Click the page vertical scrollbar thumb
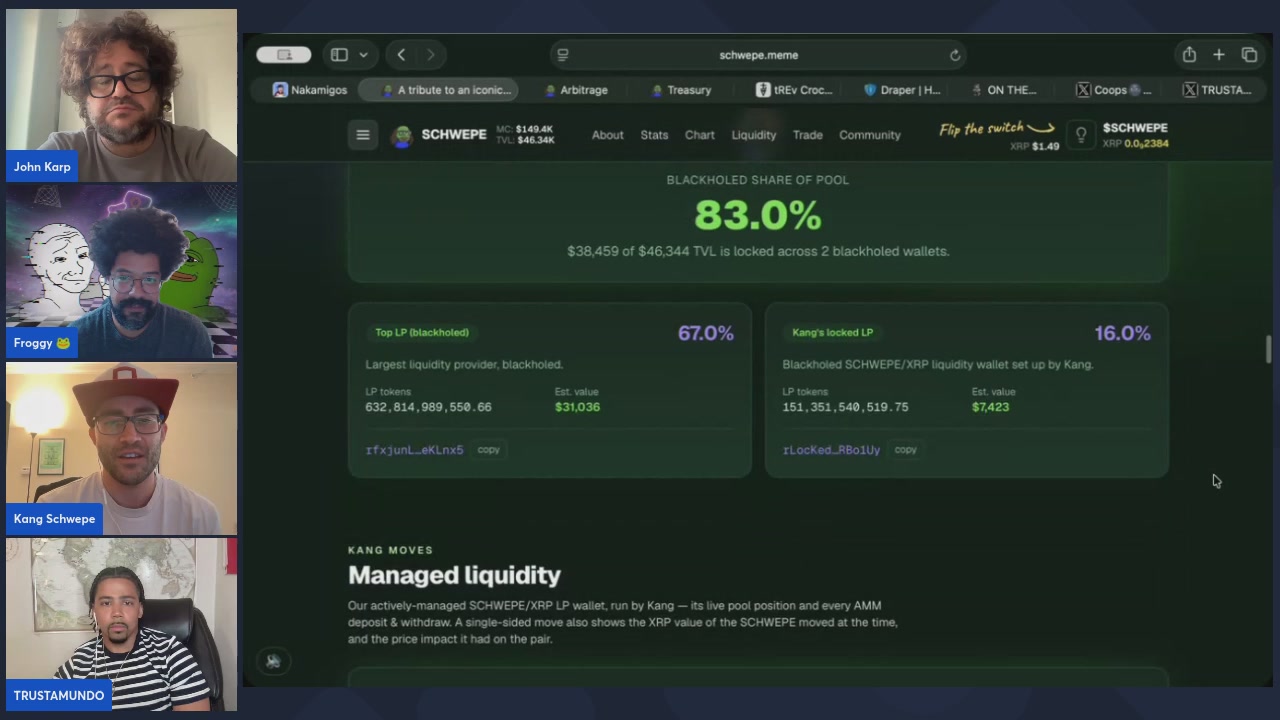The height and width of the screenshot is (720, 1280). click(x=1268, y=350)
